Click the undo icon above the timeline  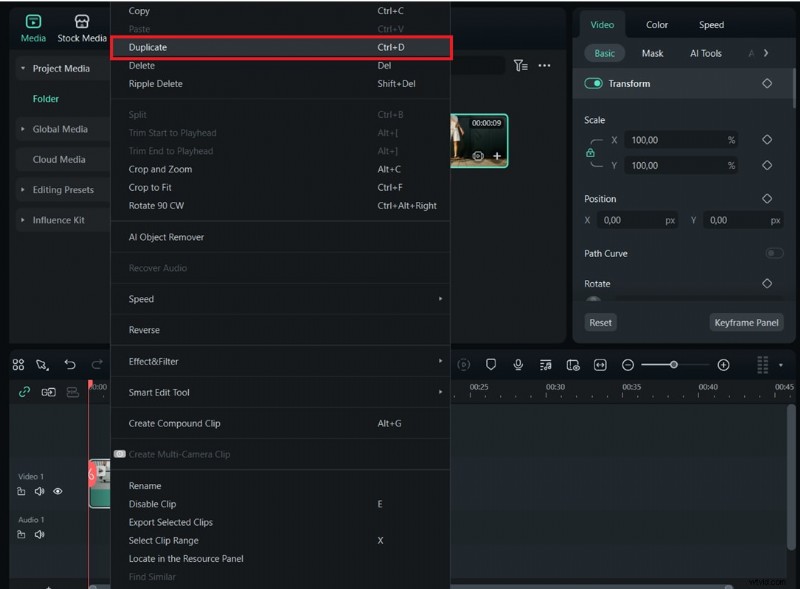pyautogui.click(x=68, y=364)
